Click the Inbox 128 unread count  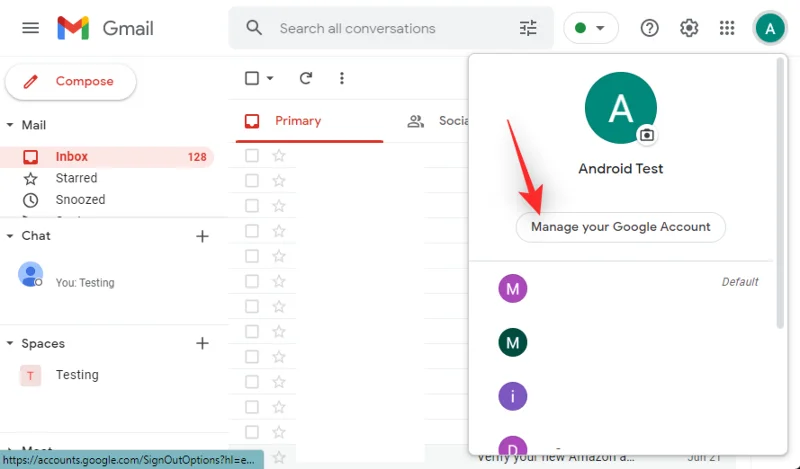(x=197, y=157)
